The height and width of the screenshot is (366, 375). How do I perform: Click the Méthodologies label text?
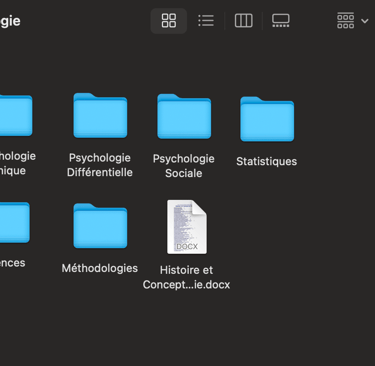point(100,268)
